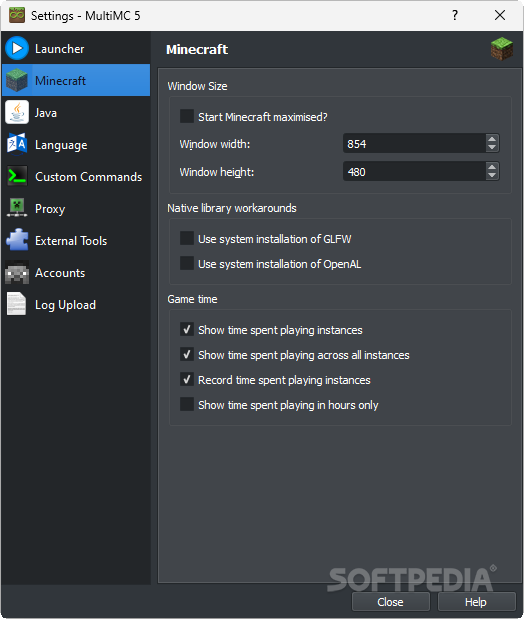Increase Window height with up arrow
This screenshot has width=524, height=619.
(492, 167)
